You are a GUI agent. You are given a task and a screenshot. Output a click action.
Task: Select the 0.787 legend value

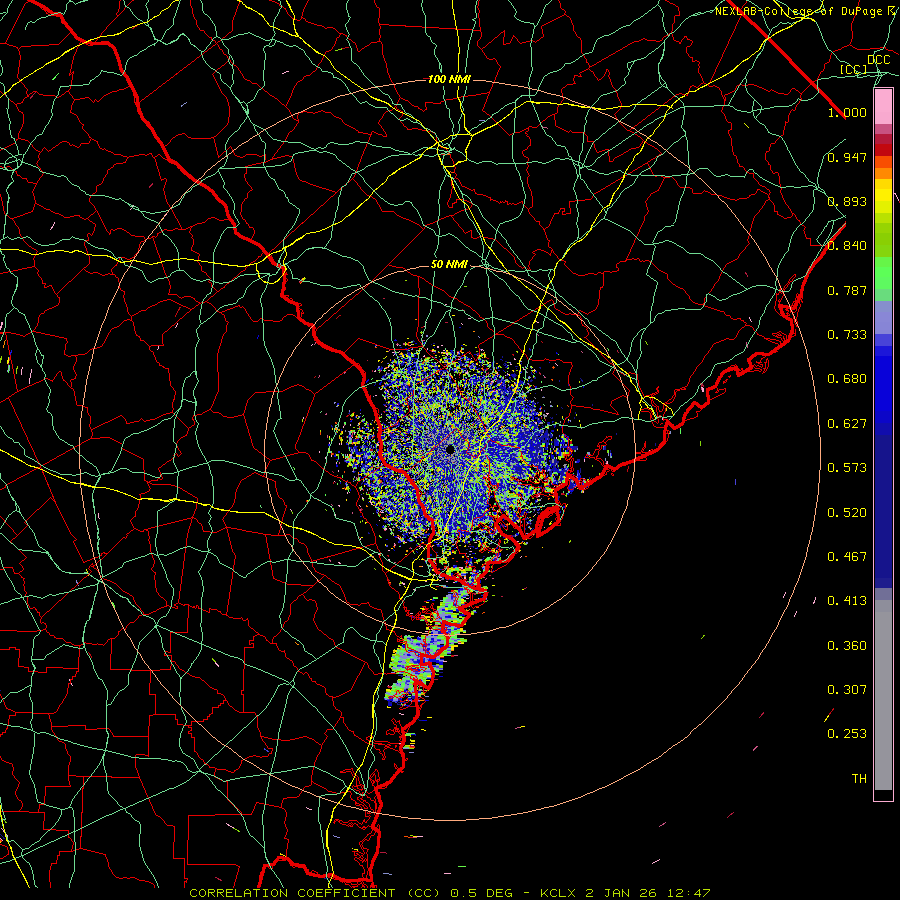pyautogui.click(x=847, y=290)
